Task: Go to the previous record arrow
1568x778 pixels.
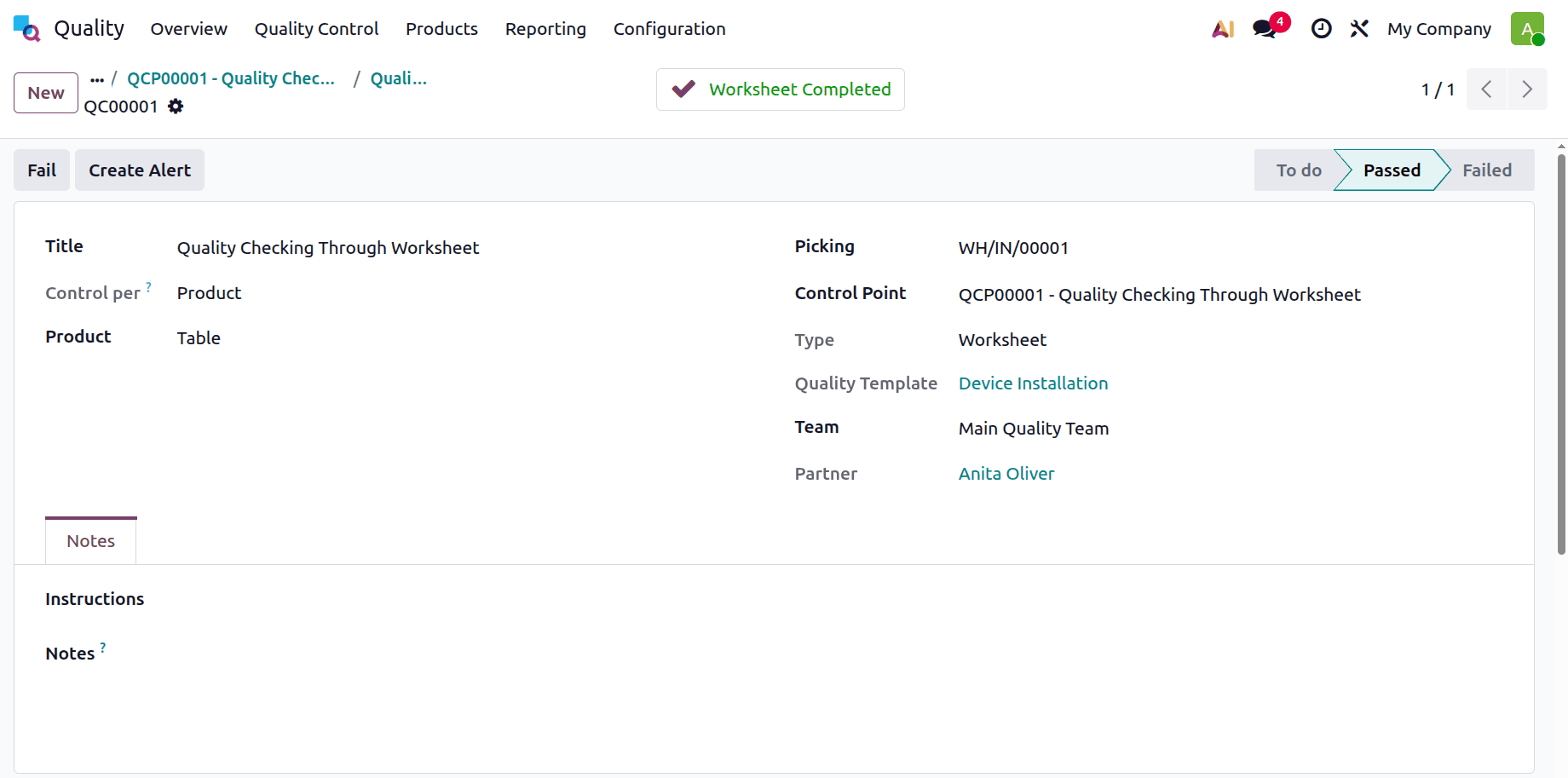Action: 1486,89
